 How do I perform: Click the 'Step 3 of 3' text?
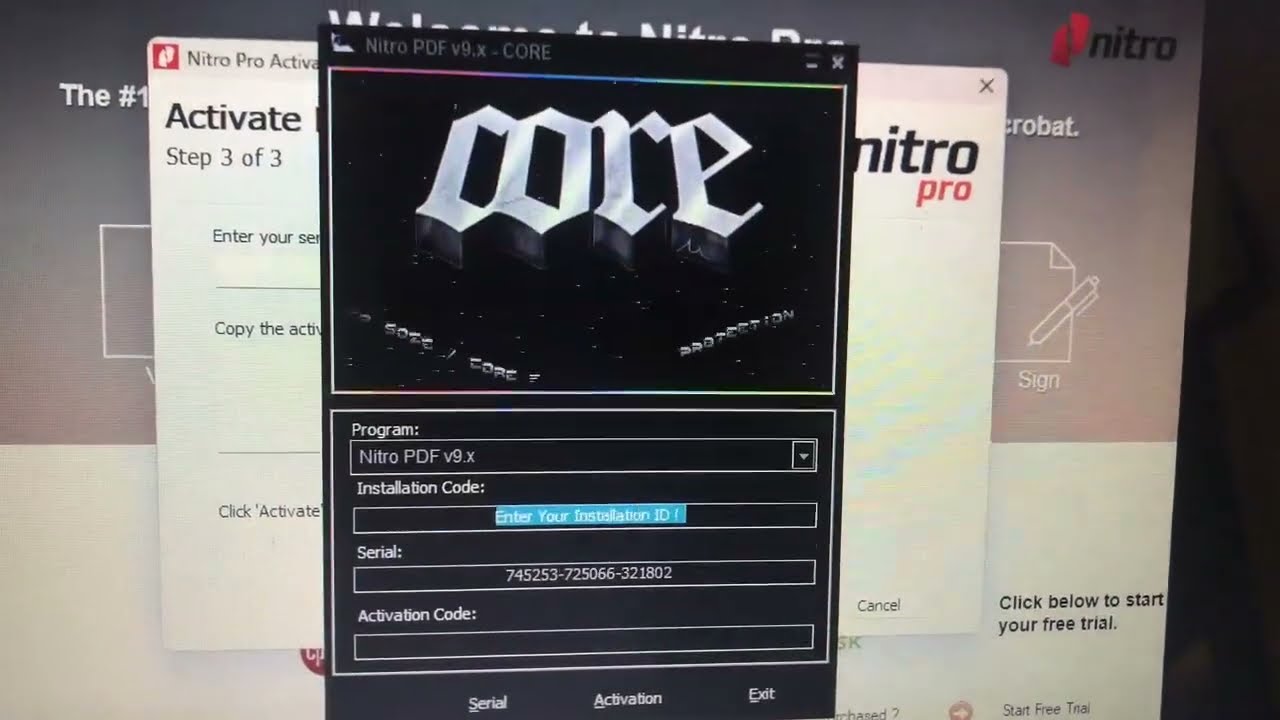point(224,157)
